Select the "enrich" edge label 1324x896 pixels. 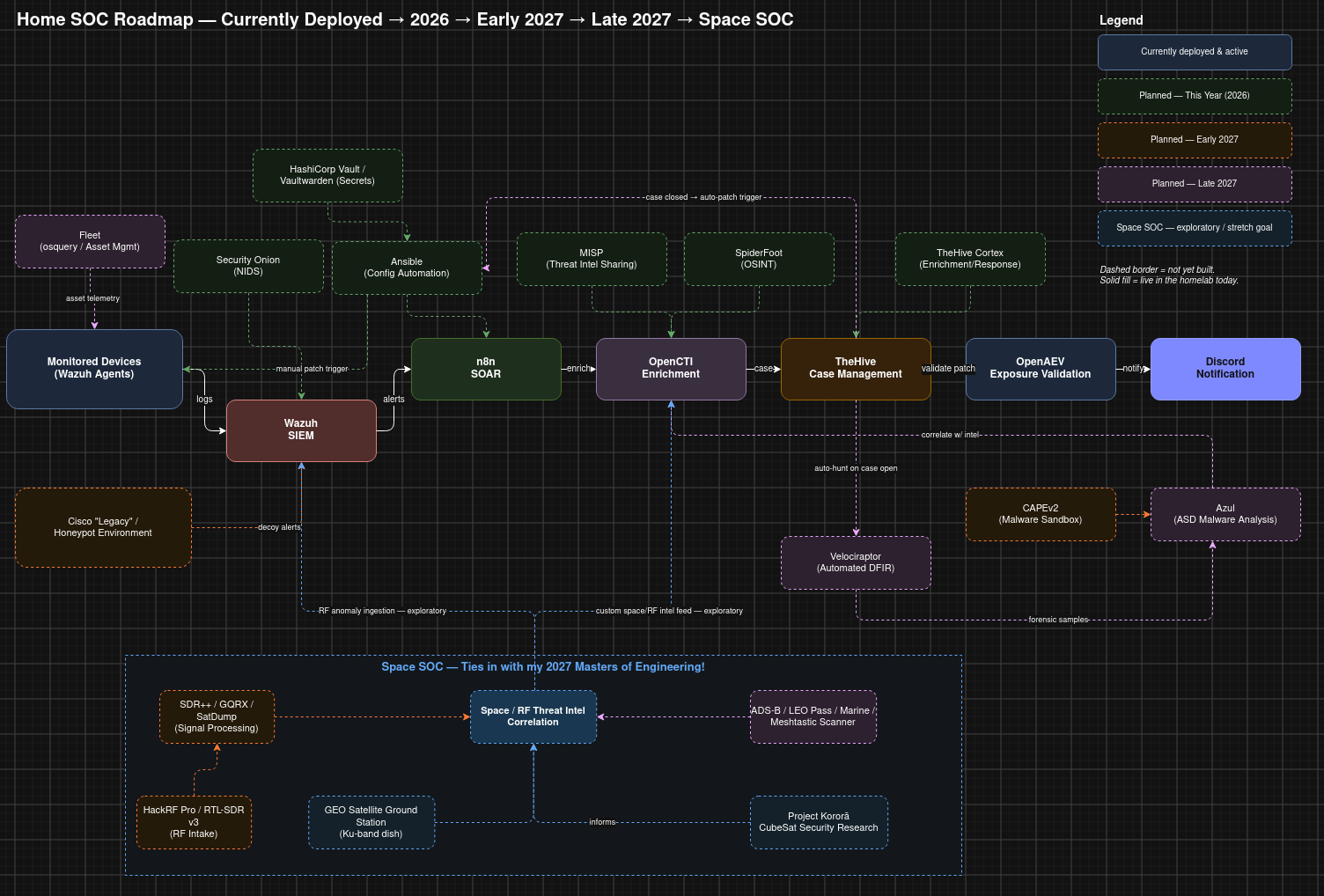578,369
